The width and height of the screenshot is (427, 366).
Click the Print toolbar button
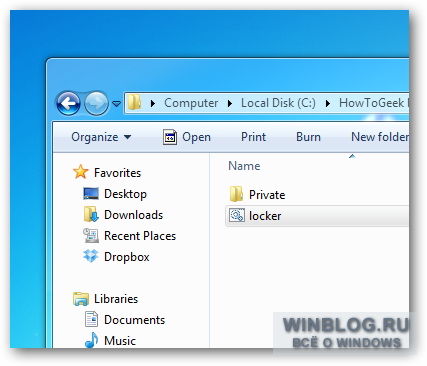[x=253, y=137]
